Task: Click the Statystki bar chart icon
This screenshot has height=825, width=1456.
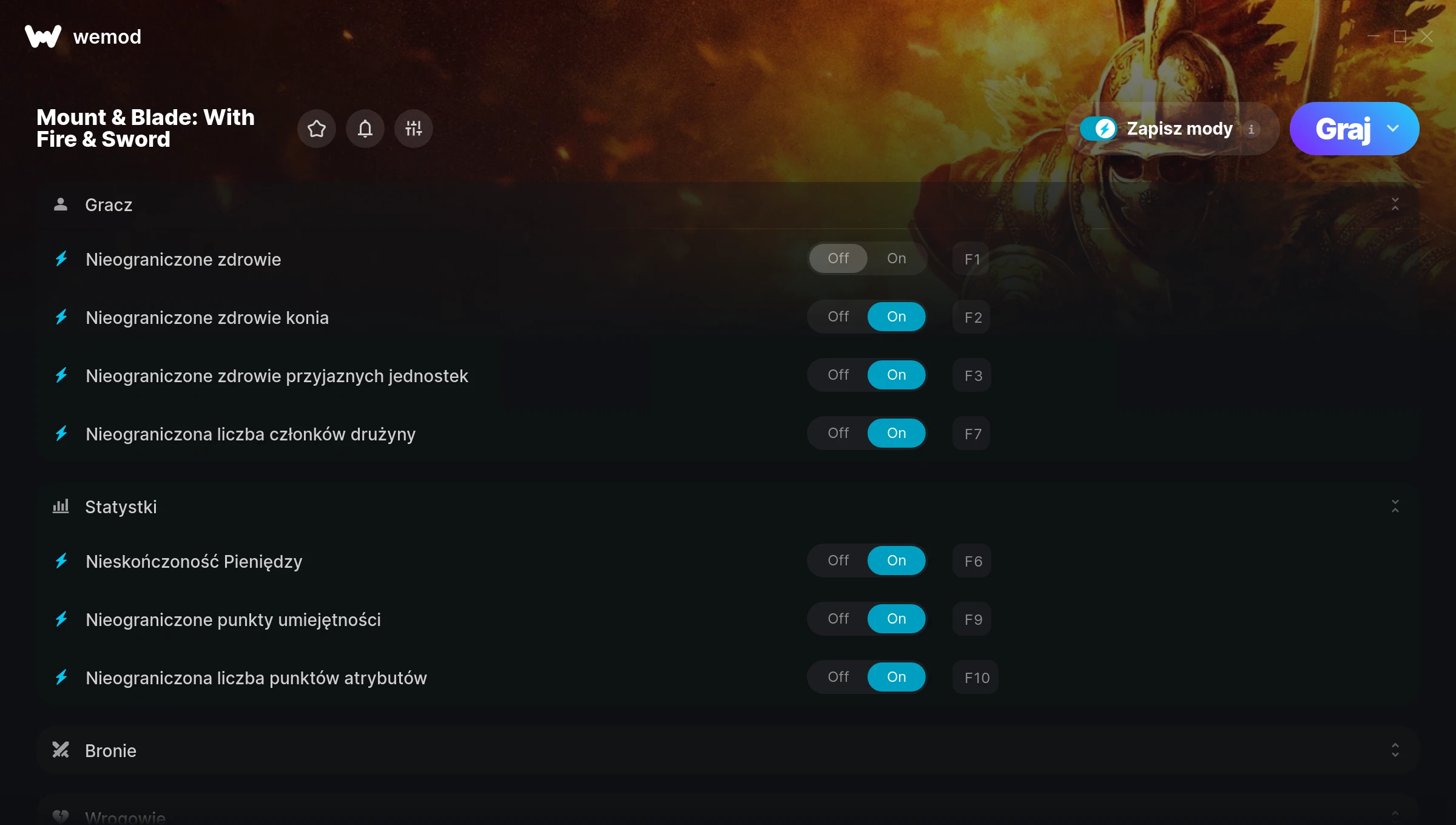Action: coord(61,507)
